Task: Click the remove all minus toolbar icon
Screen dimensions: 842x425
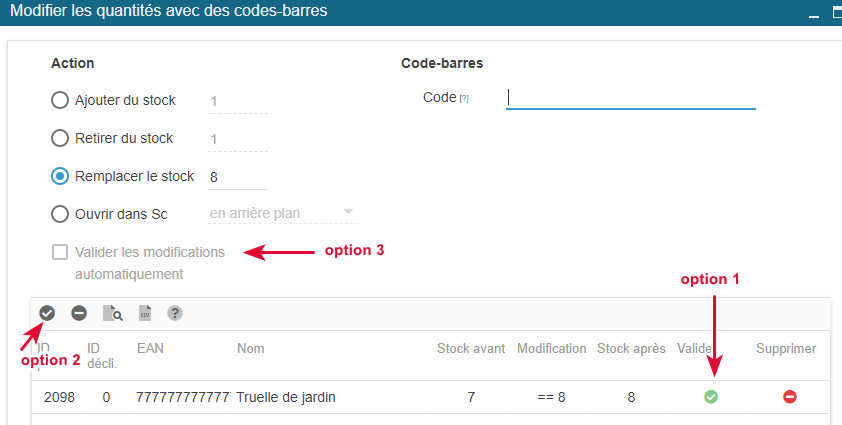Action: [x=79, y=313]
